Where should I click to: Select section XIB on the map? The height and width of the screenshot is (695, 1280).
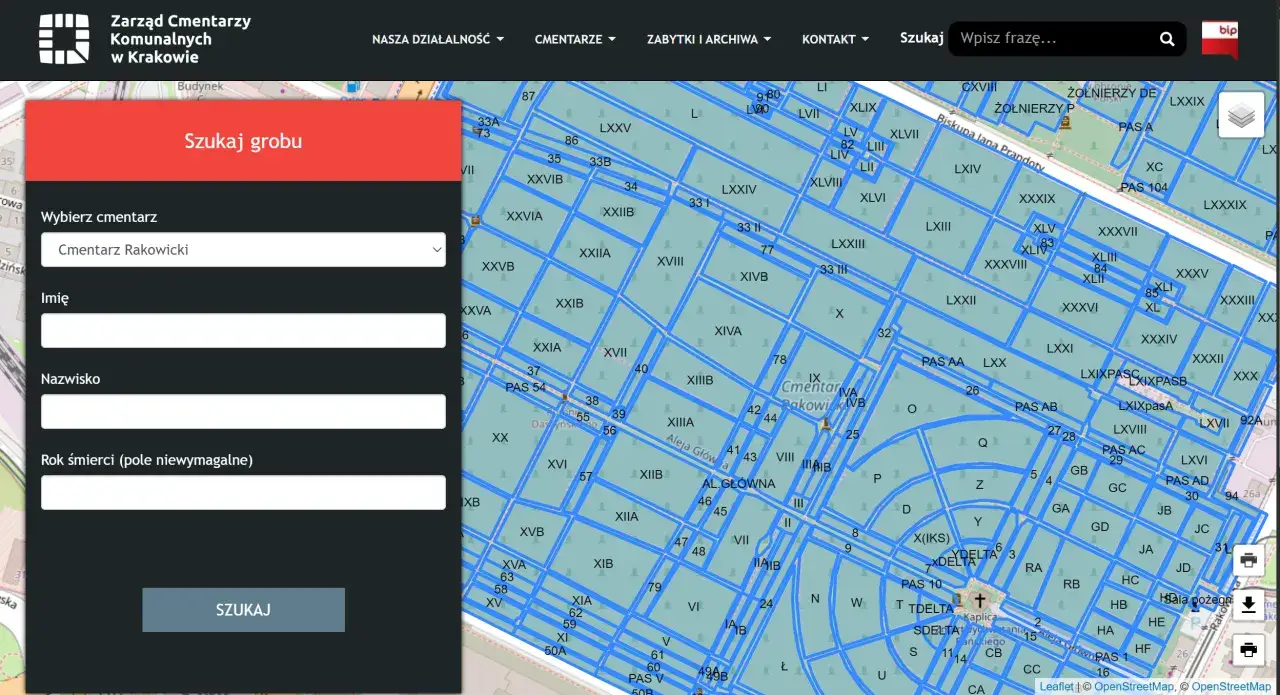[x=603, y=564]
